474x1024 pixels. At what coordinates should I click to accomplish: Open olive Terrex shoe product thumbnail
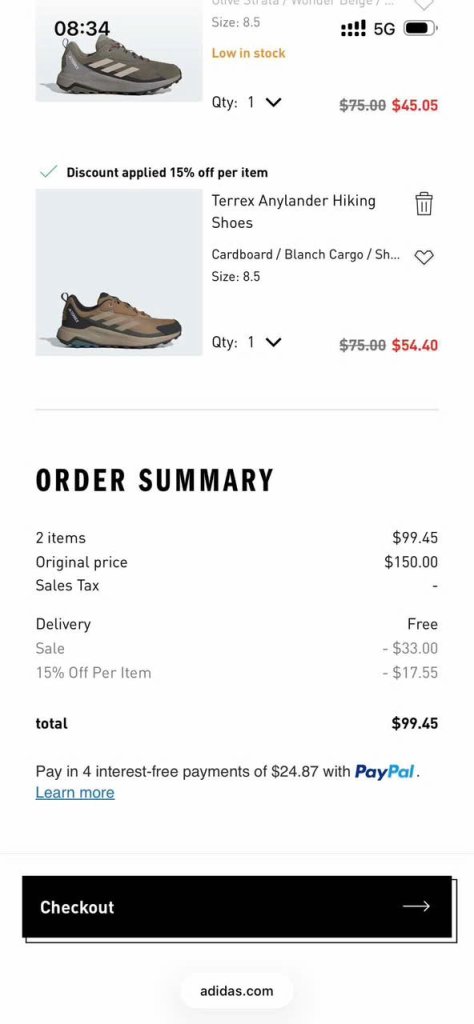(x=119, y=51)
